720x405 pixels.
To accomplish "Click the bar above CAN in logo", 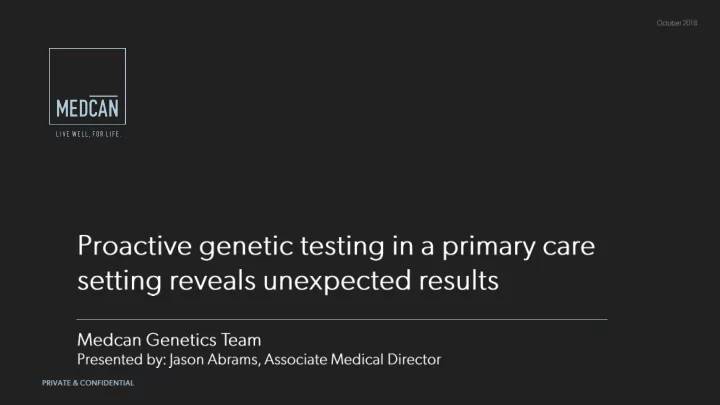I will [104, 96].
